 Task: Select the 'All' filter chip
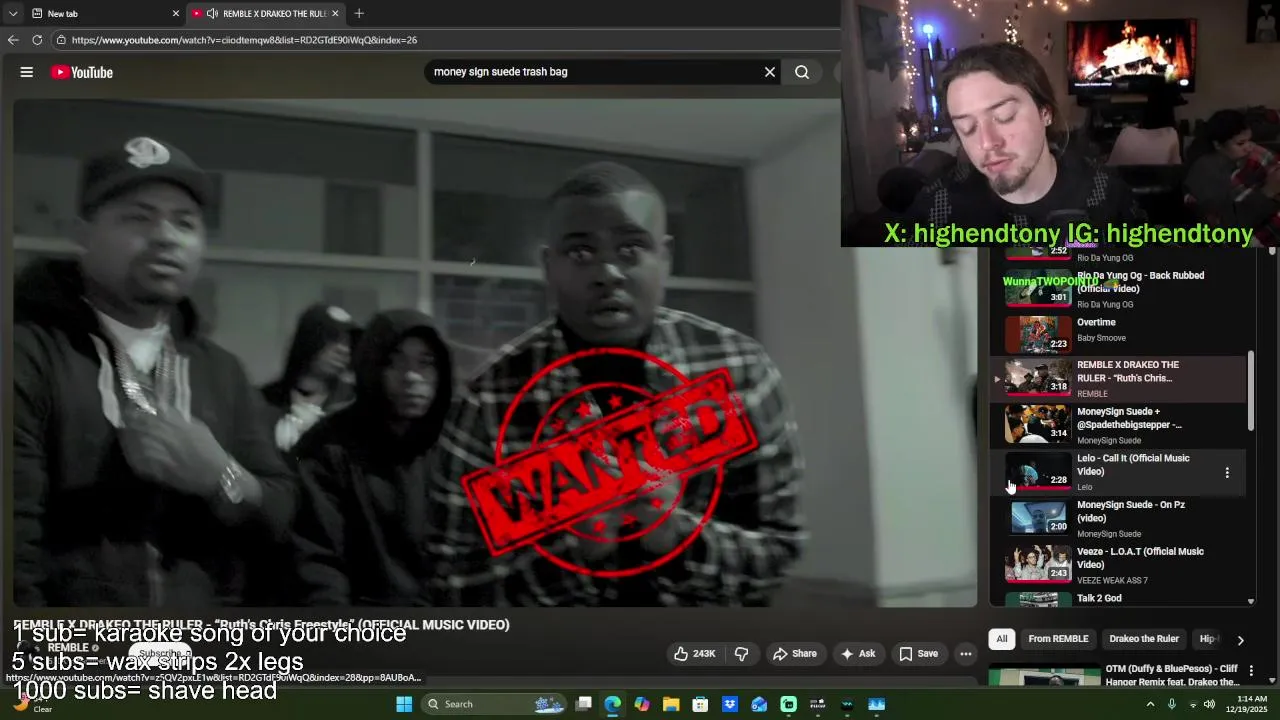[x=1002, y=639]
